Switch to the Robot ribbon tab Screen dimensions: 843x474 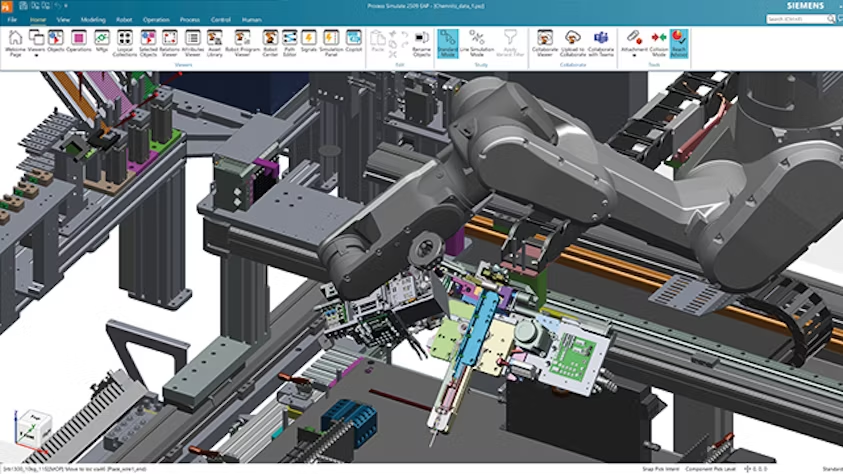[x=123, y=19]
